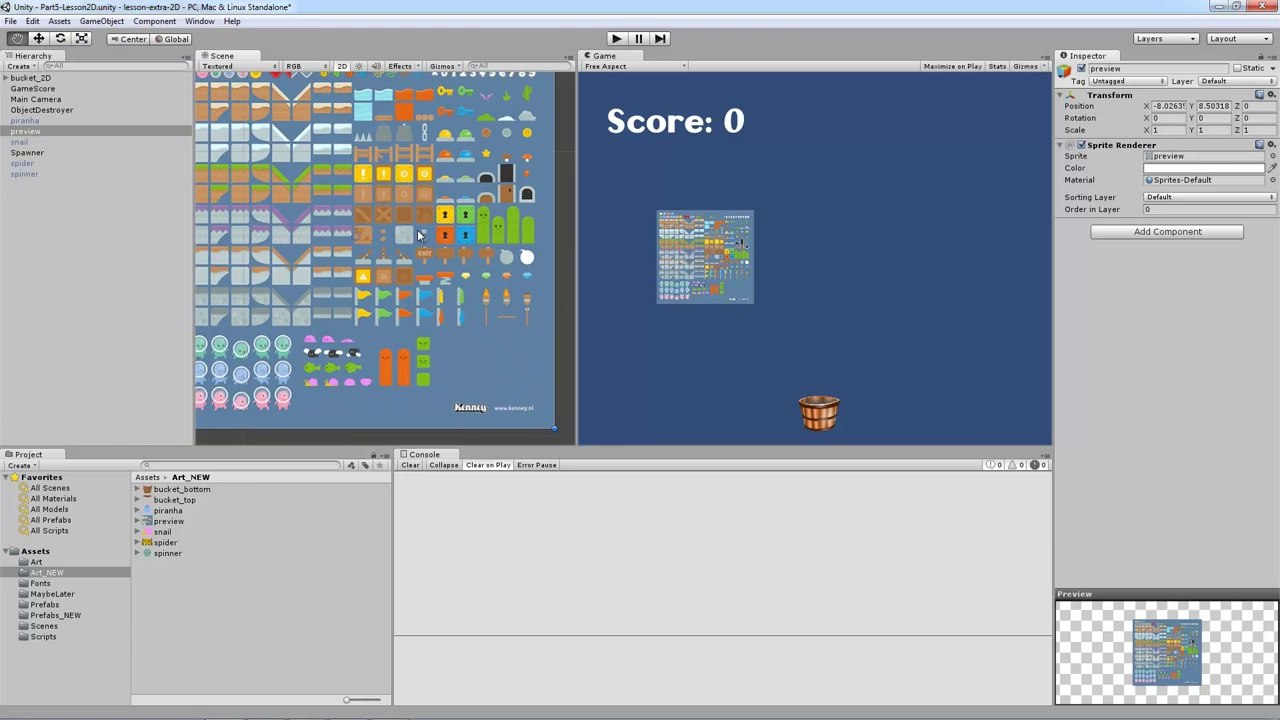Select the Scale tool

coord(82,38)
